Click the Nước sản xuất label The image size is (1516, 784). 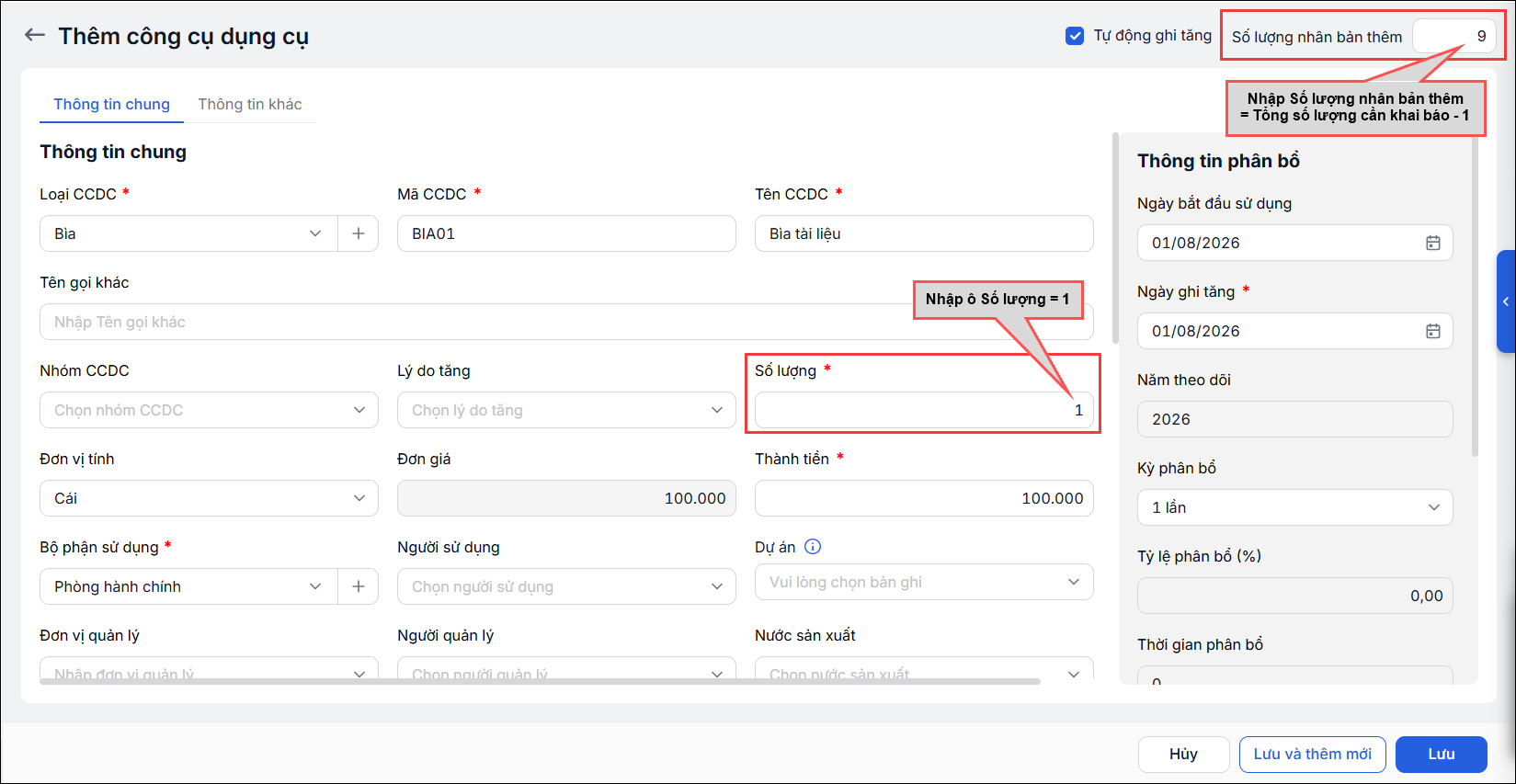[804, 635]
